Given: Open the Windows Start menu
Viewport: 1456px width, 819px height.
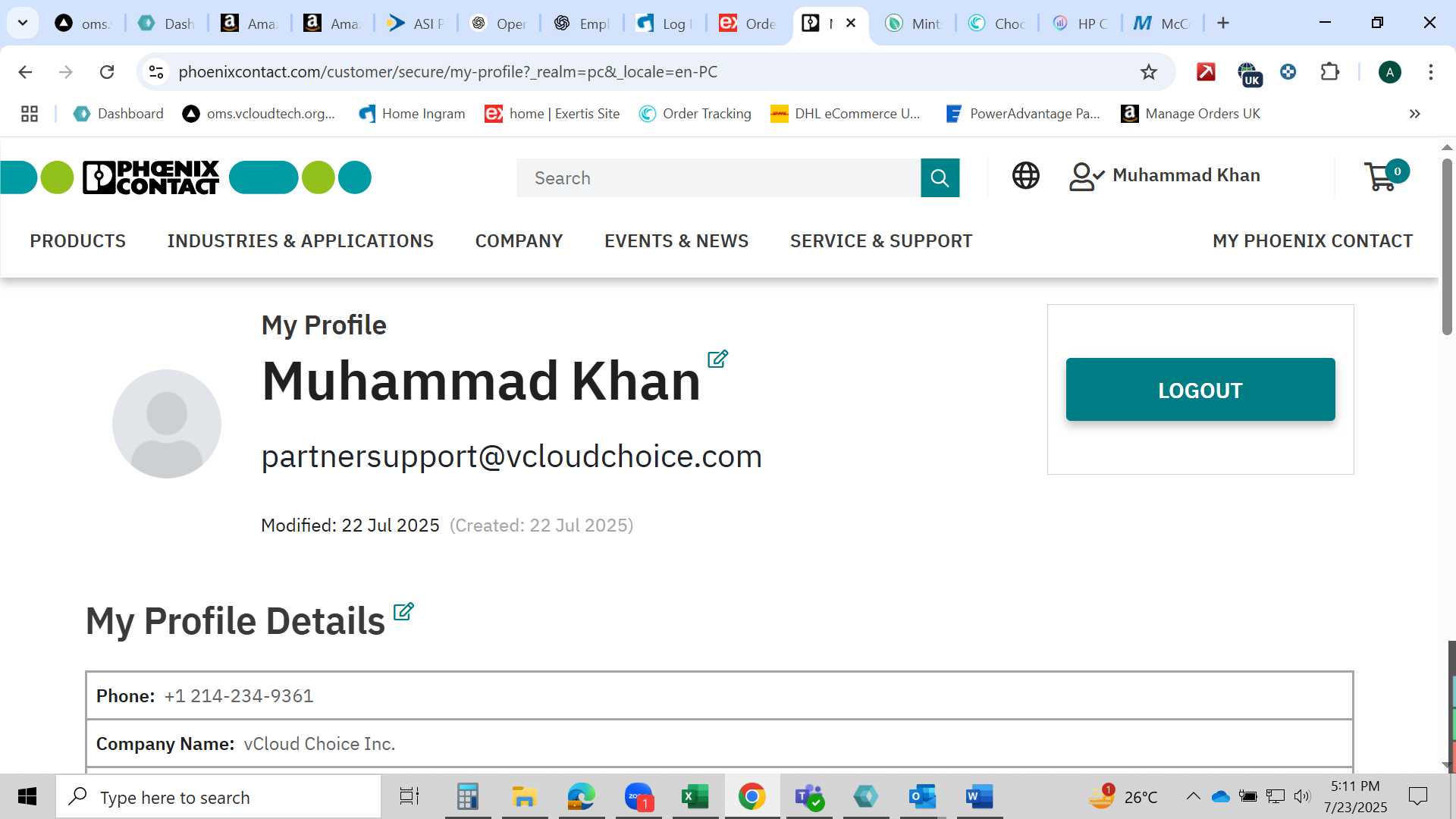Looking at the screenshot, I should click(x=27, y=797).
